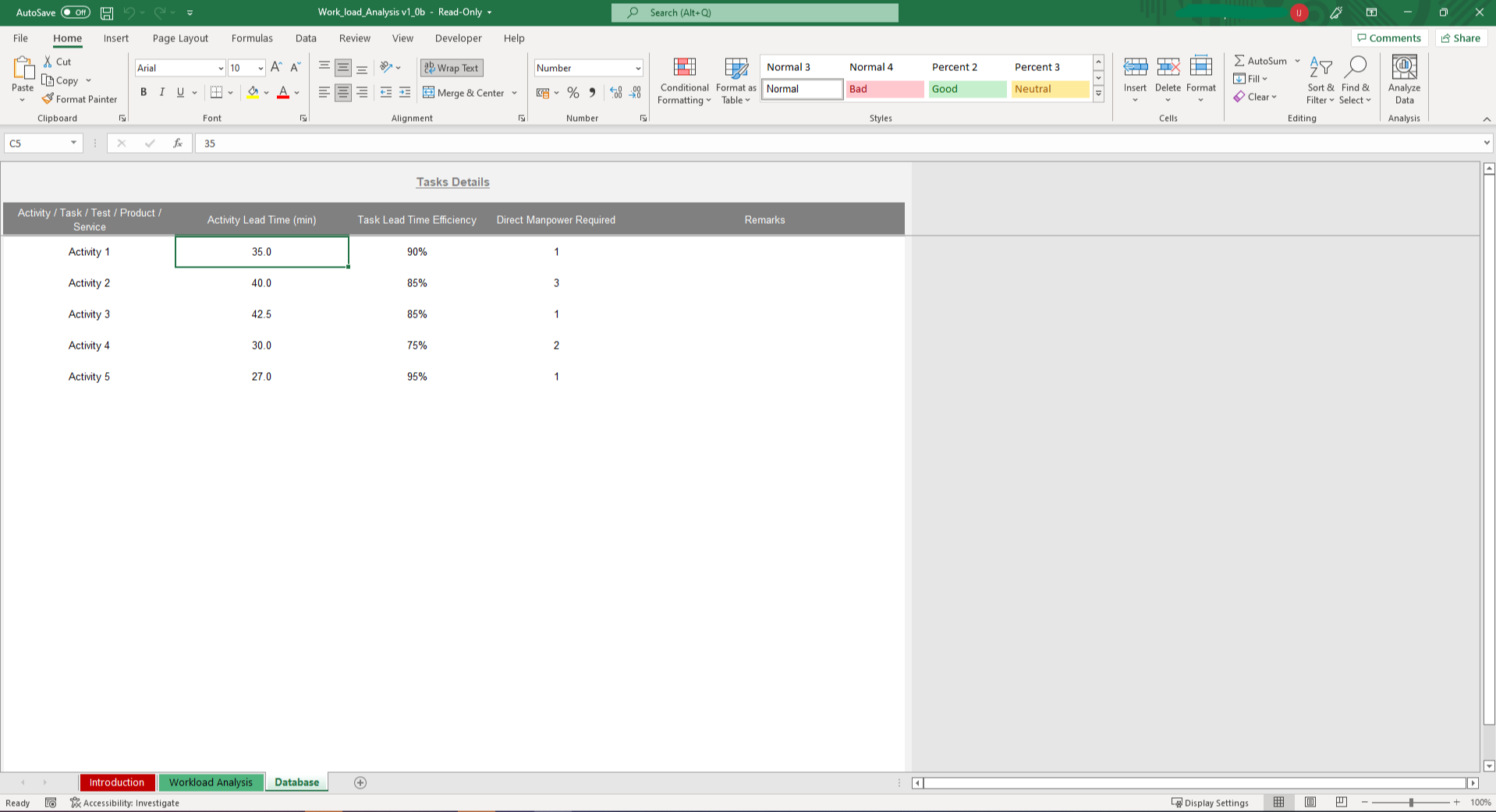This screenshot has width=1496, height=812.
Task: Open the Number format dropdown
Action: click(638, 68)
